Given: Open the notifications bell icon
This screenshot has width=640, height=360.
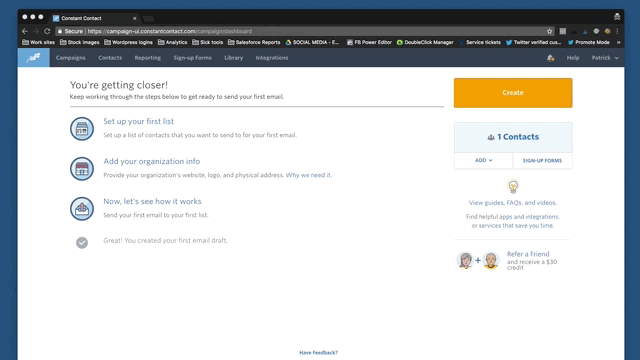Looking at the screenshot, I should click(x=551, y=58).
